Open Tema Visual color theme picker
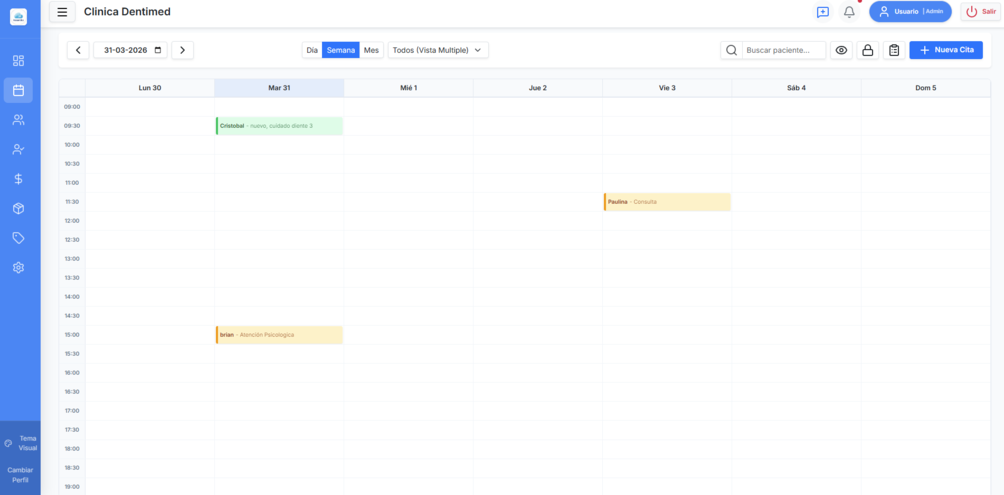 point(20,443)
